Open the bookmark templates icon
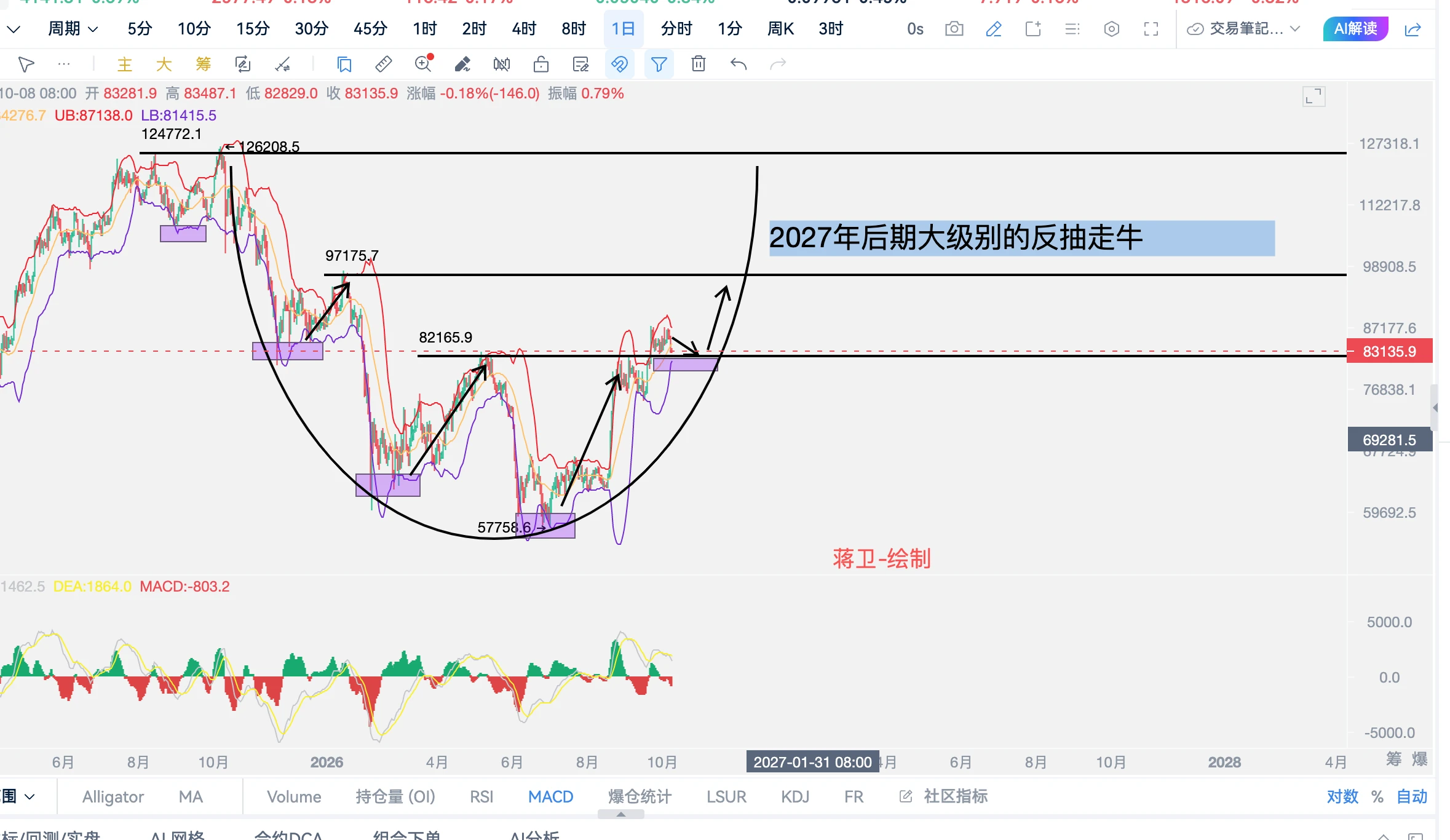 tap(344, 64)
